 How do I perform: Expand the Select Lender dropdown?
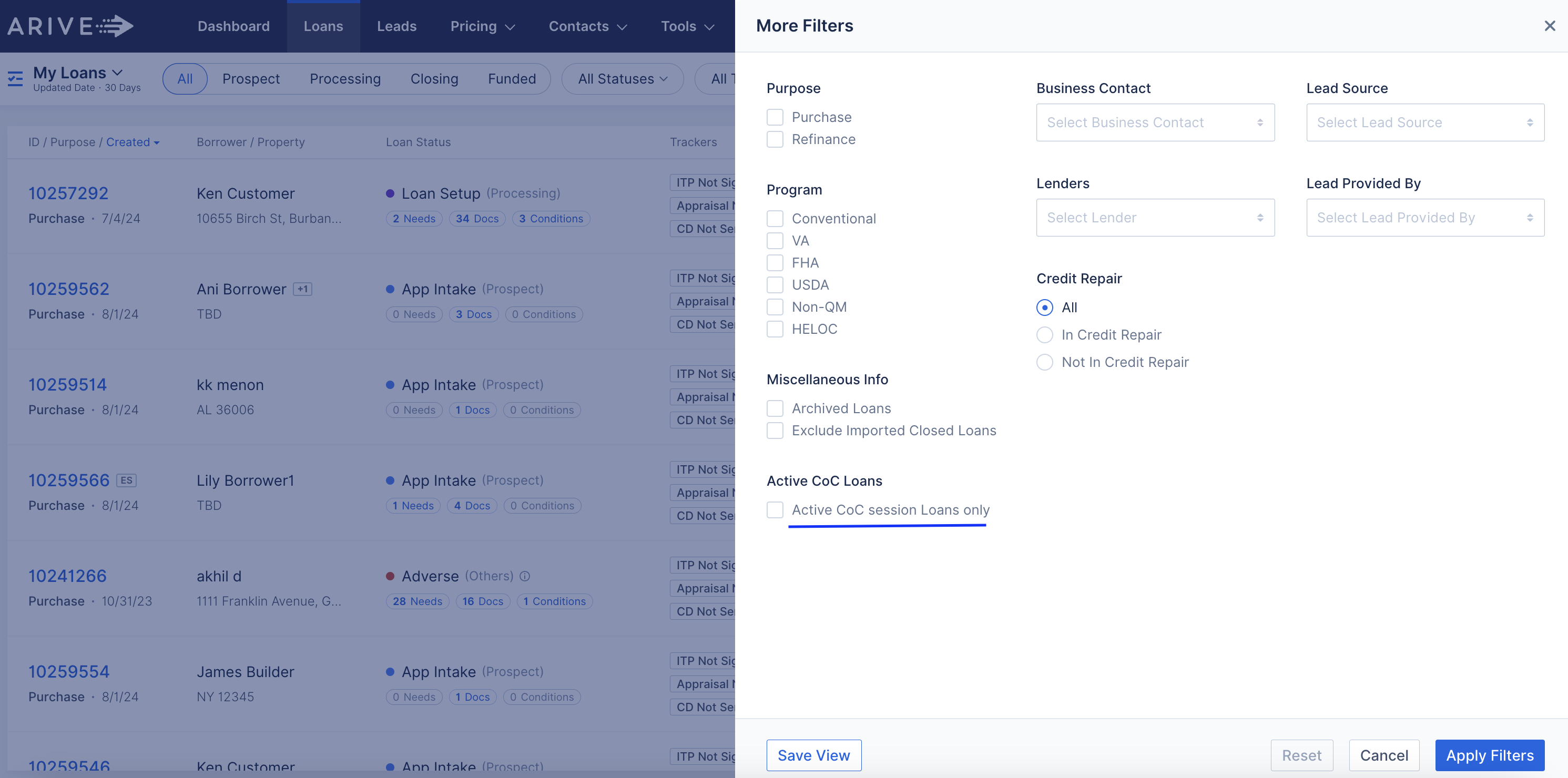tap(1155, 217)
